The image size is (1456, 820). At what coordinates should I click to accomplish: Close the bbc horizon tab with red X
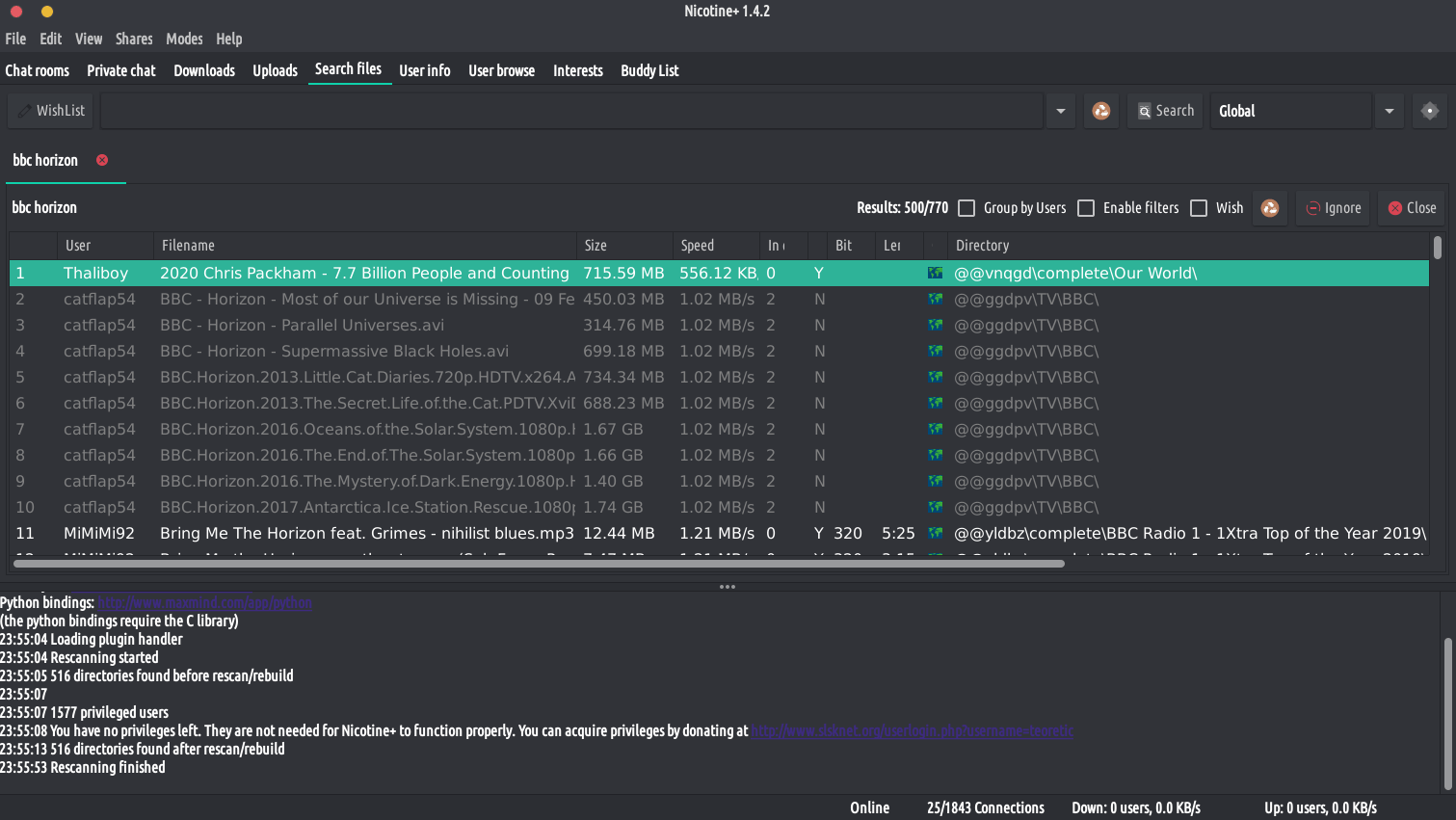(x=102, y=160)
